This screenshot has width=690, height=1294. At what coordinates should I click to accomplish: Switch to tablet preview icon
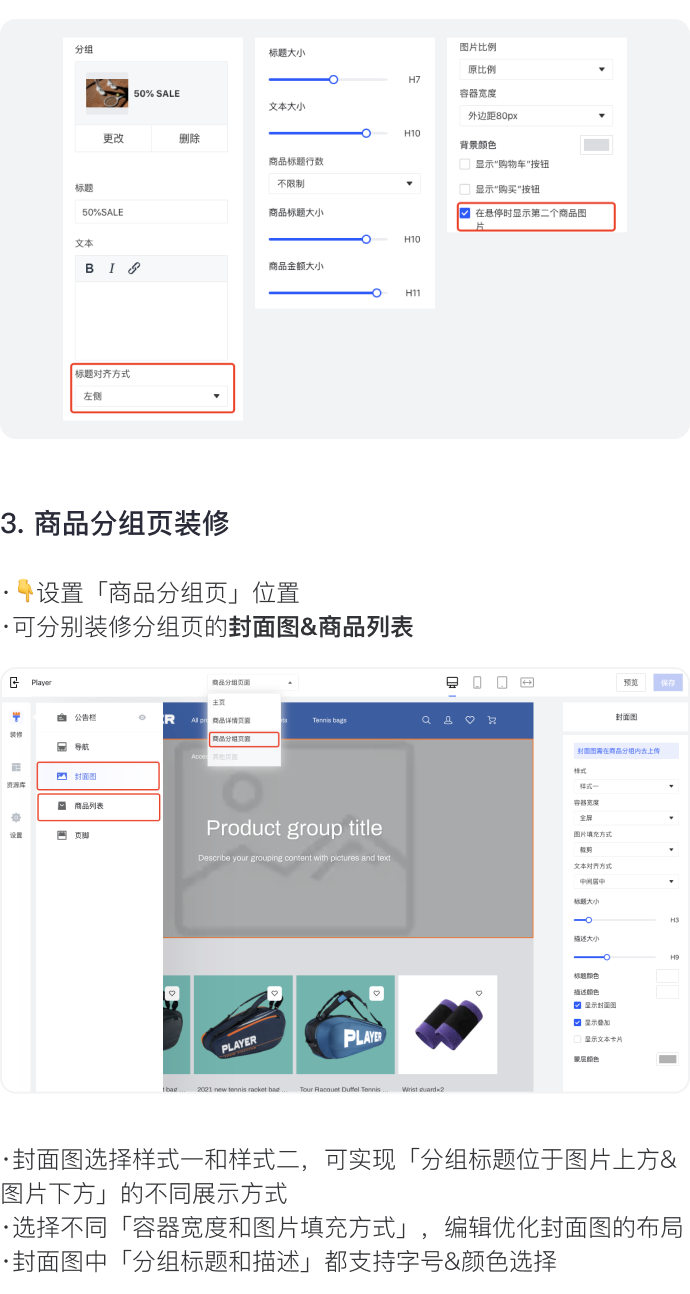click(x=502, y=682)
